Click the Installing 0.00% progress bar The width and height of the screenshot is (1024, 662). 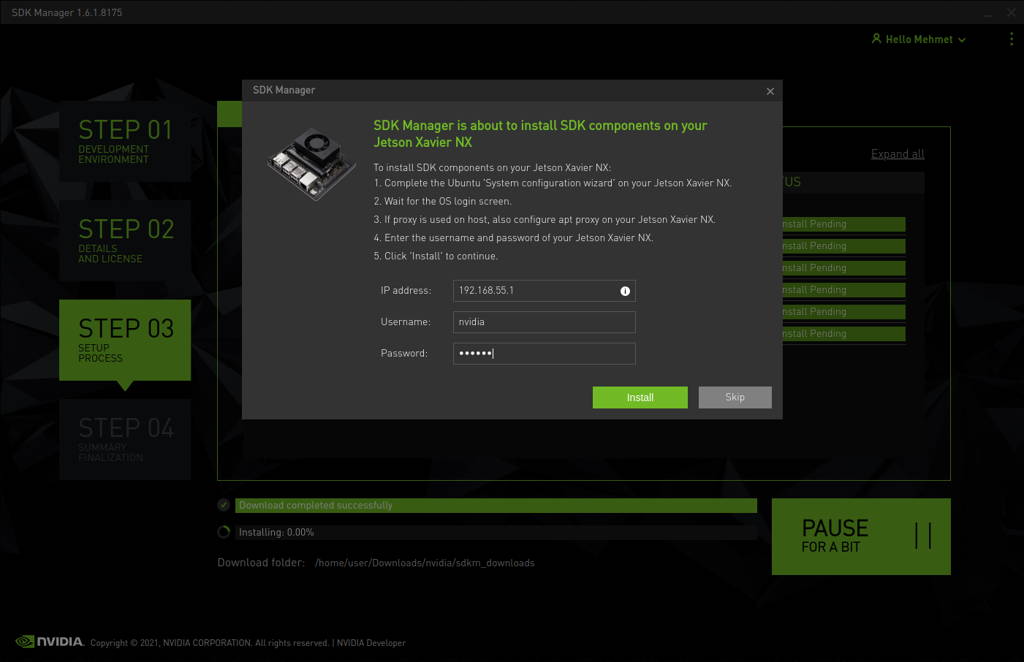point(496,532)
